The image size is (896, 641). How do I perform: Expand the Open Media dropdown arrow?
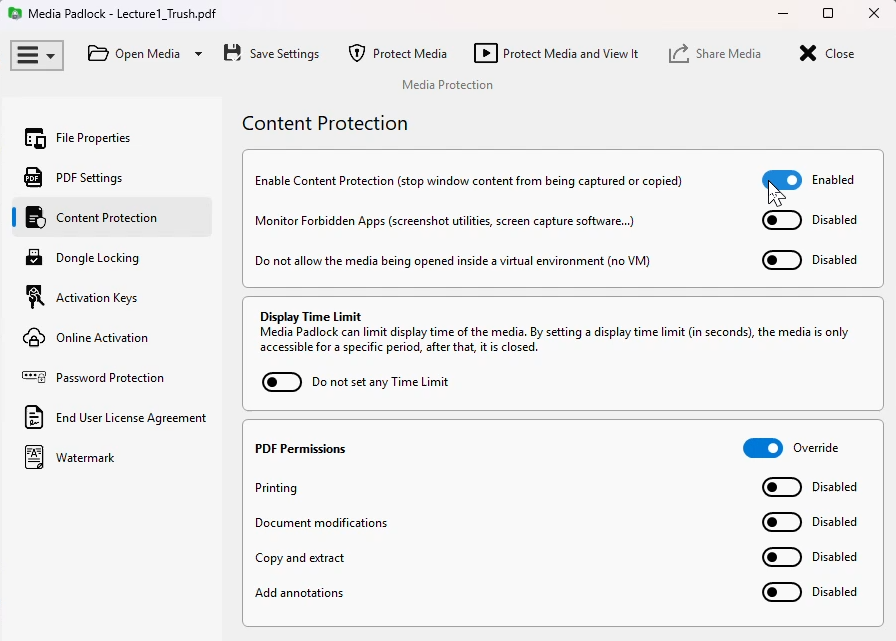click(198, 54)
